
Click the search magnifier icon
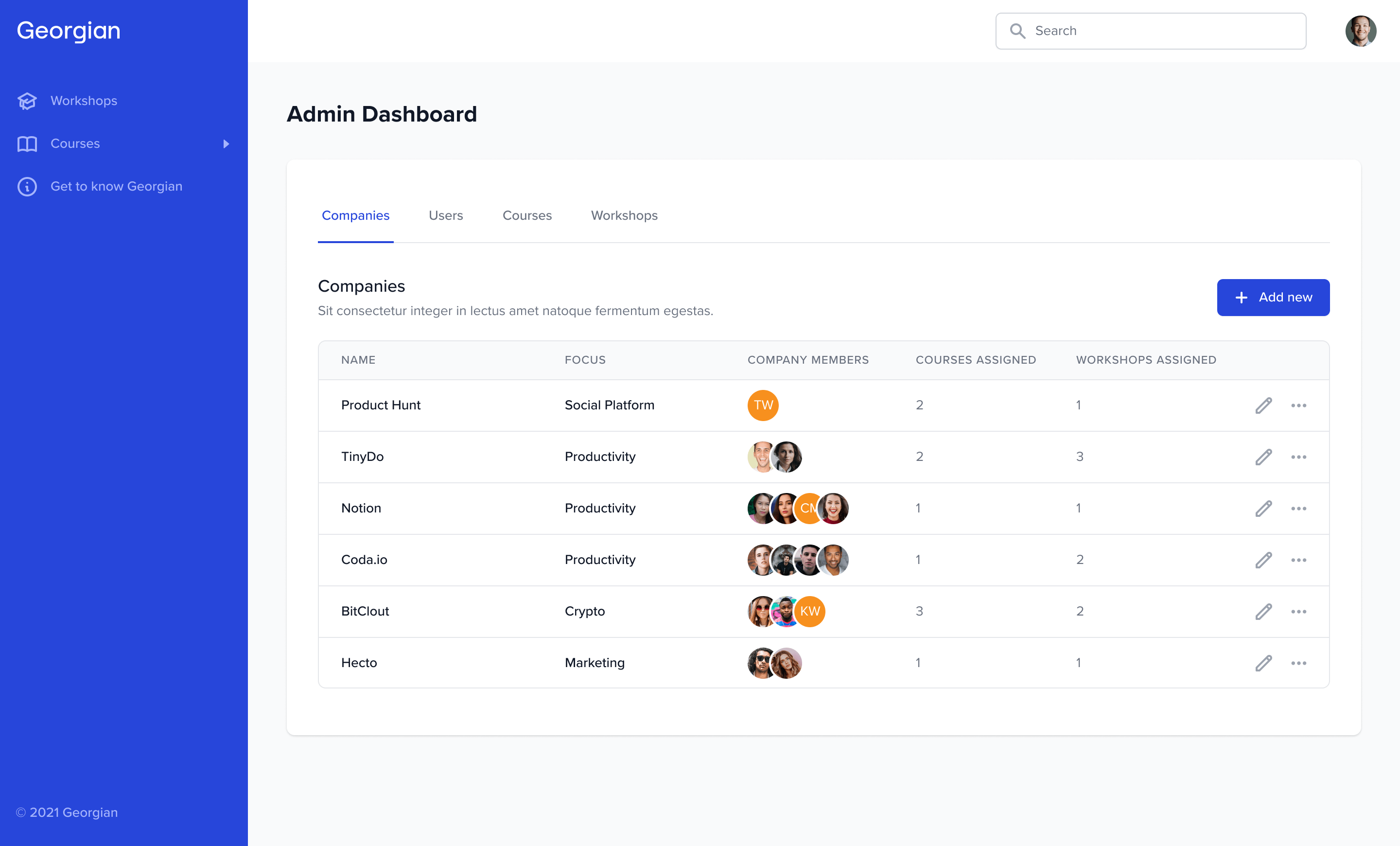(x=1017, y=31)
